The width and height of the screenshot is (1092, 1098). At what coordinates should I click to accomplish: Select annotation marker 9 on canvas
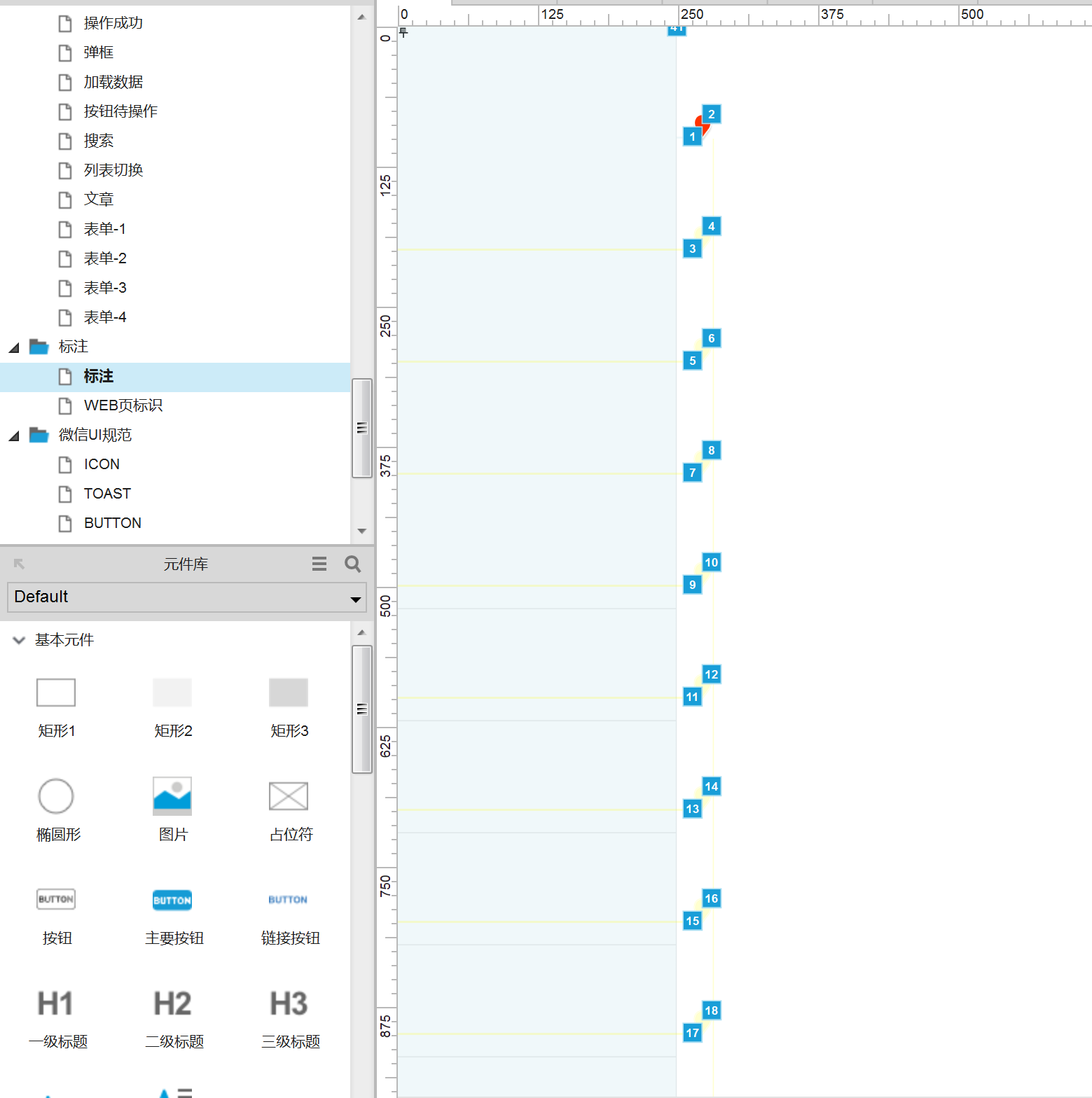point(693,585)
